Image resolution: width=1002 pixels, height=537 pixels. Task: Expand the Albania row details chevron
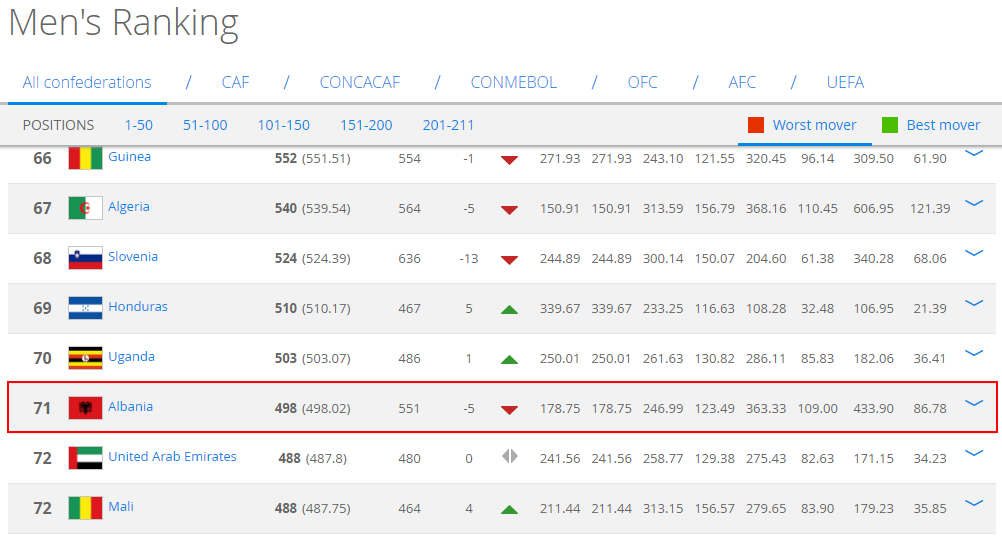point(973,403)
